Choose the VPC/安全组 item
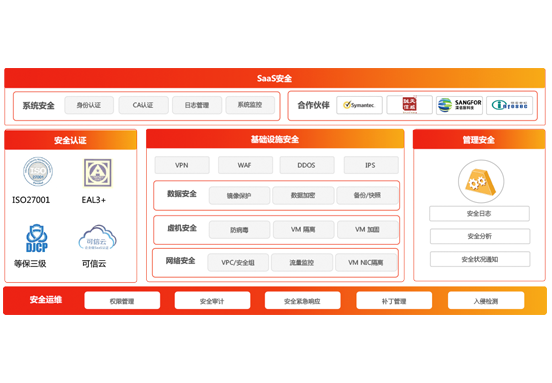Screen dimensions: 552x383 click(238, 263)
